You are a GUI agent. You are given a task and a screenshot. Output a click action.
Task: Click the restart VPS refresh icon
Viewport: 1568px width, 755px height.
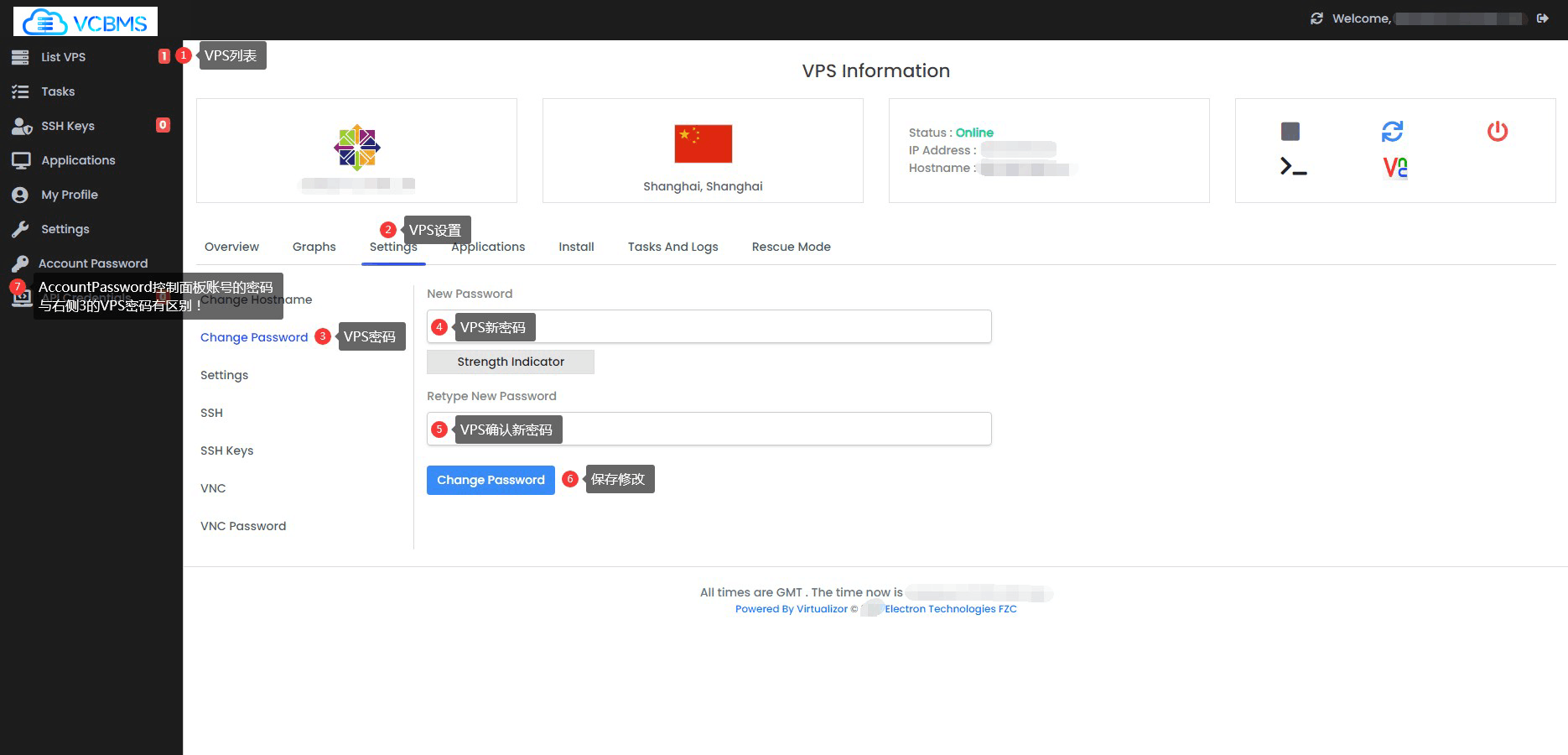pos(1392,131)
